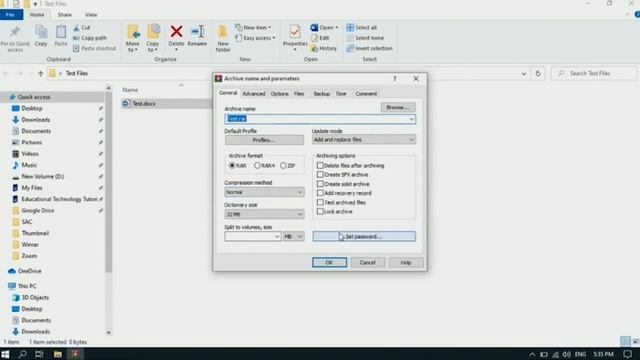Enable Create solid archive

(x=320, y=184)
